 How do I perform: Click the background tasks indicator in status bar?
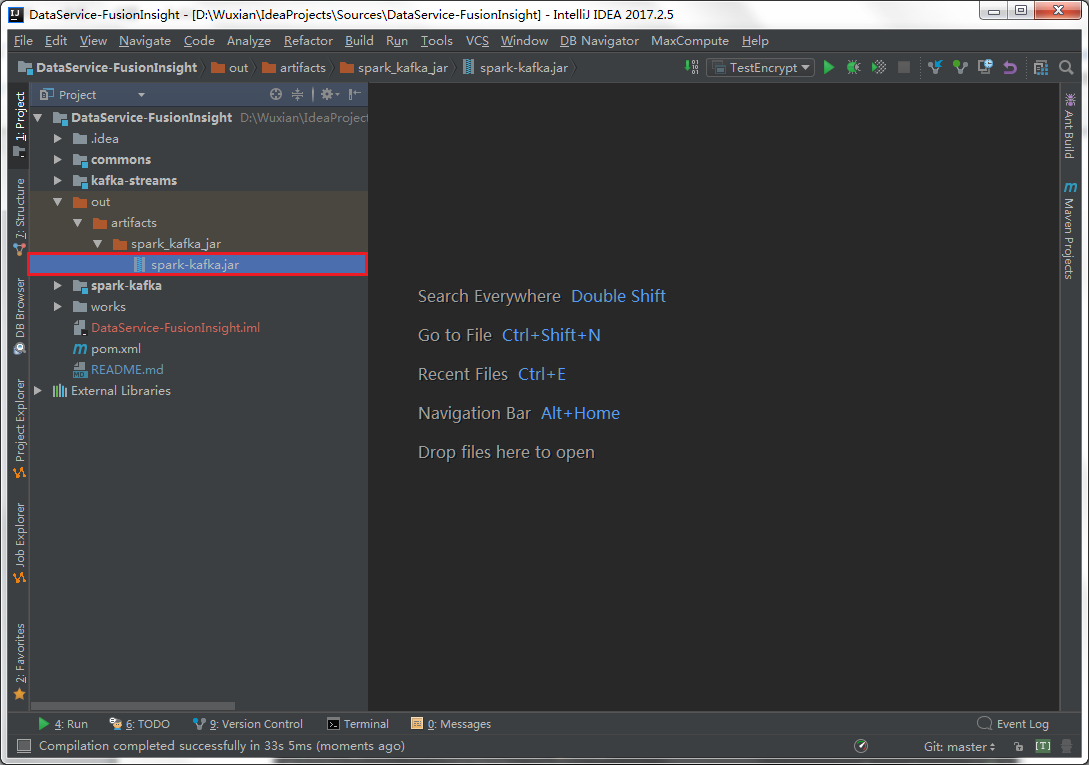861,746
